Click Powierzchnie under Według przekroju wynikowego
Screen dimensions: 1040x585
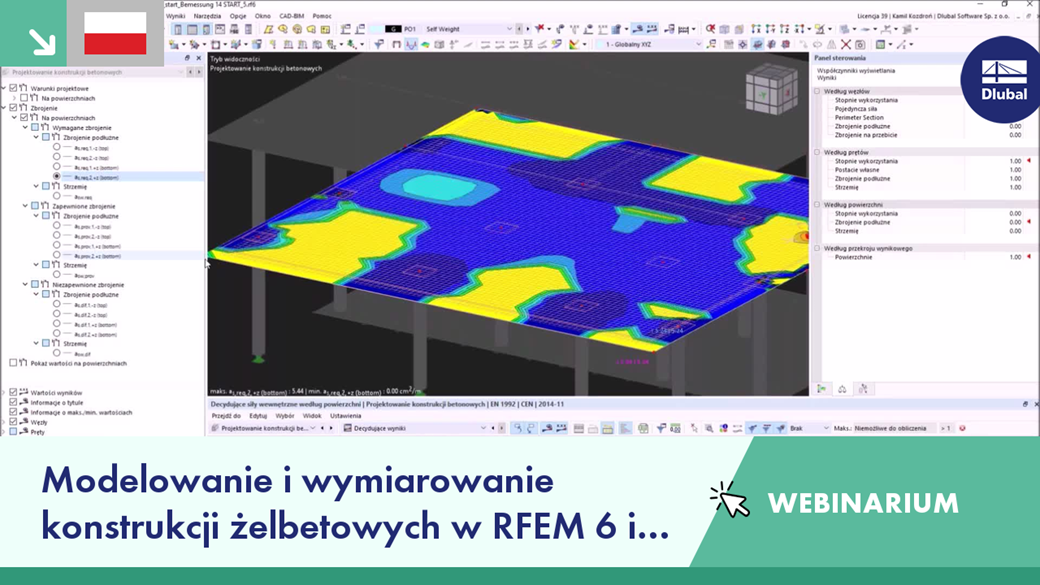coord(853,257)
